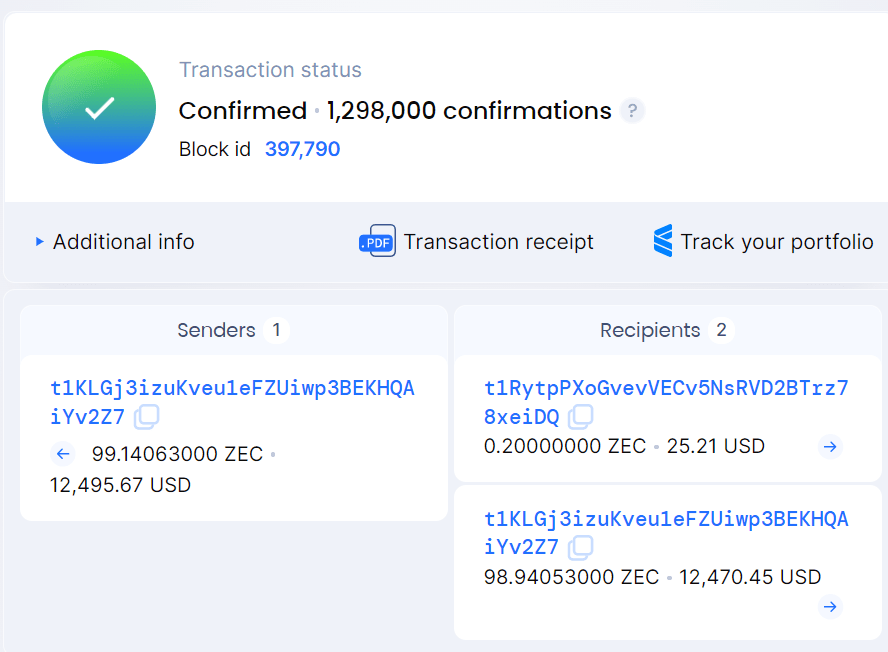888x652 pixels.
Task: Copy the recipient address ending 8xeiDQ
Action: 581,417
